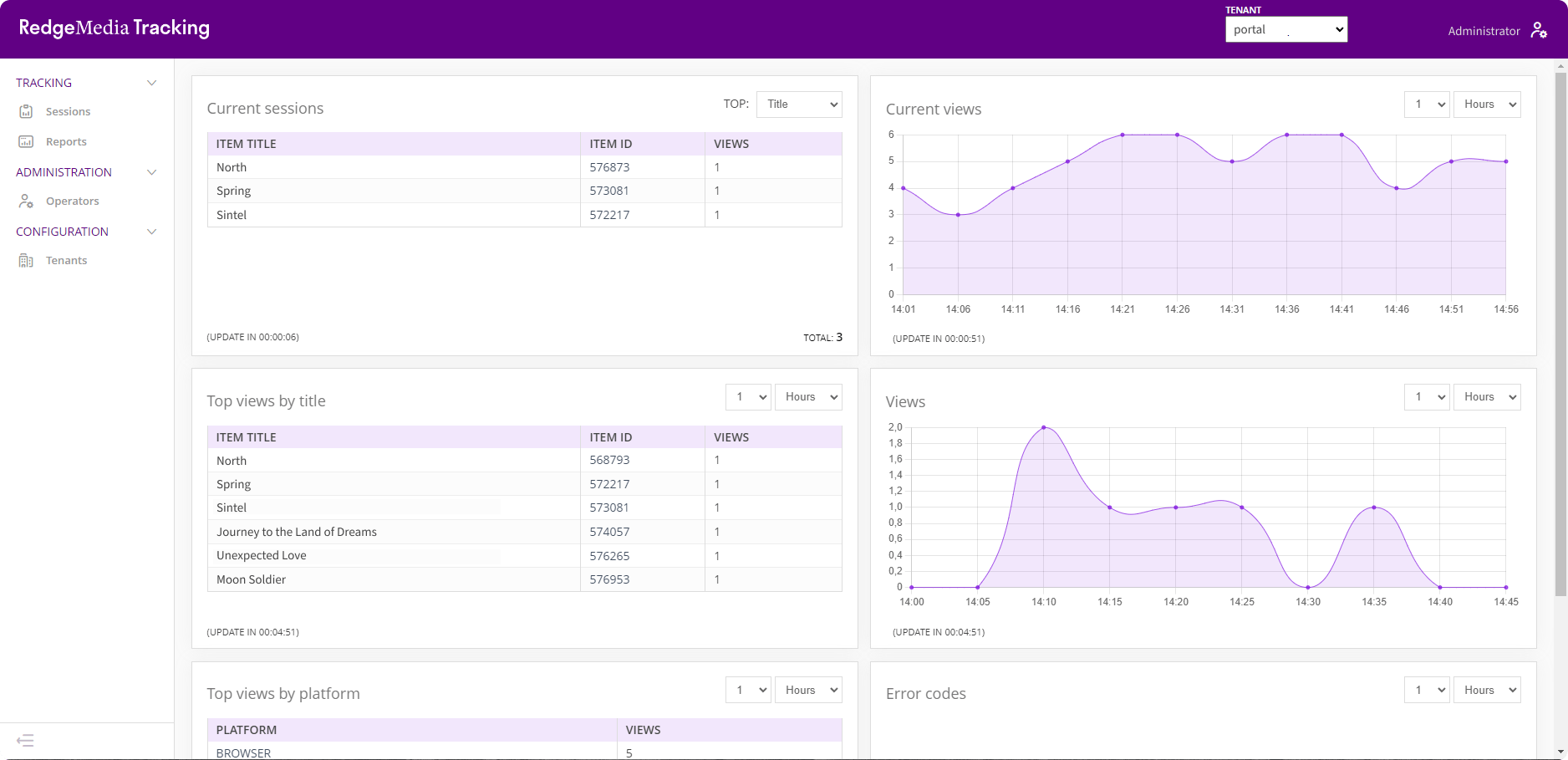
Task: Click item ID 576953
Action: coord(609,579)
